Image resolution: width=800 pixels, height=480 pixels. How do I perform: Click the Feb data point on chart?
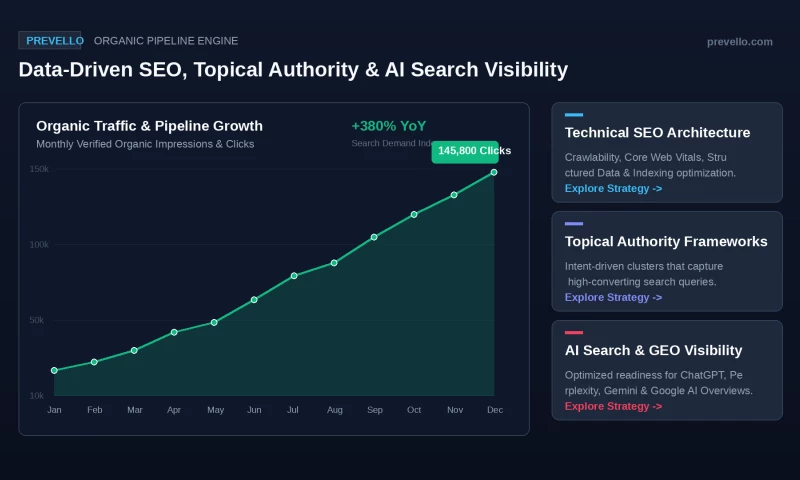click(x=94, y=362)
